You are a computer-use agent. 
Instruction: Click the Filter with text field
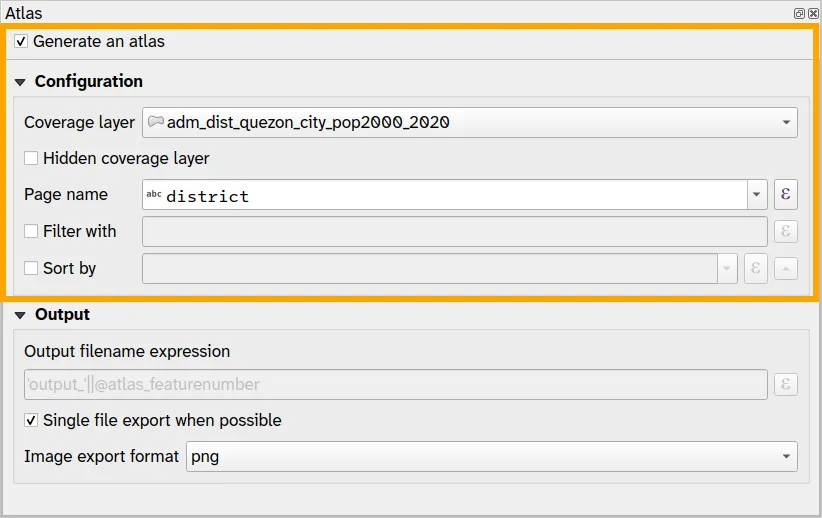[x=455, y=231]
